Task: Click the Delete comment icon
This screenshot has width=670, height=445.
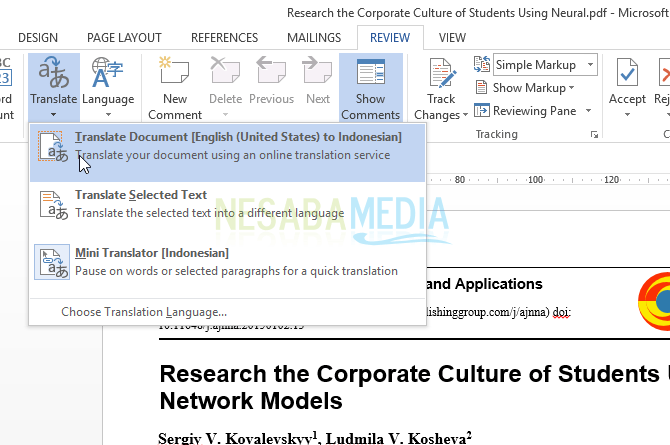Action: [225, 71]
